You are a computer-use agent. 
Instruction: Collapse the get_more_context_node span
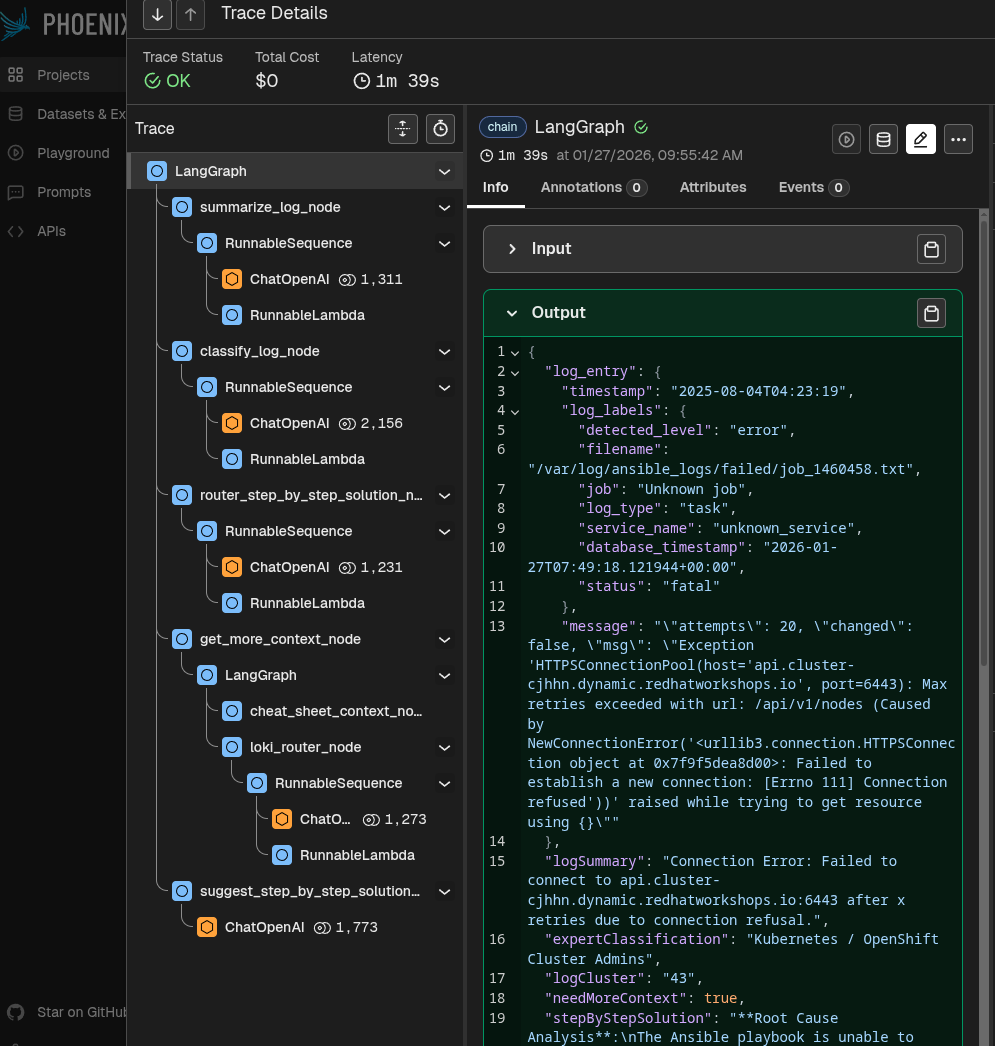(x=444, y=640)
